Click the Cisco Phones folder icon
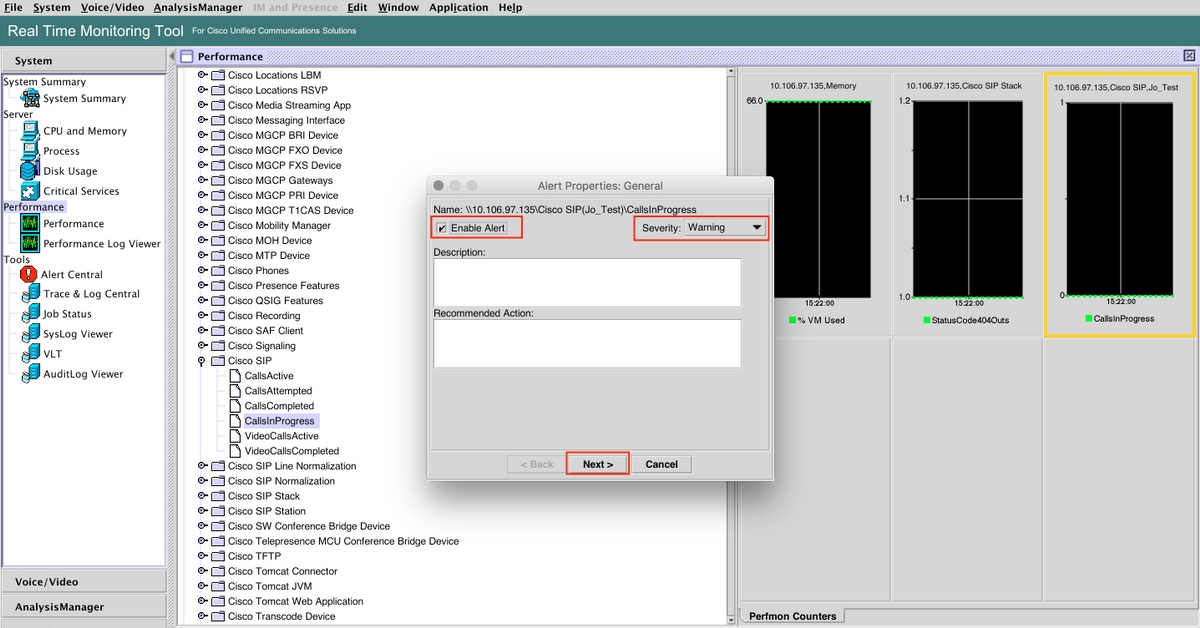 tap(217, 270)
